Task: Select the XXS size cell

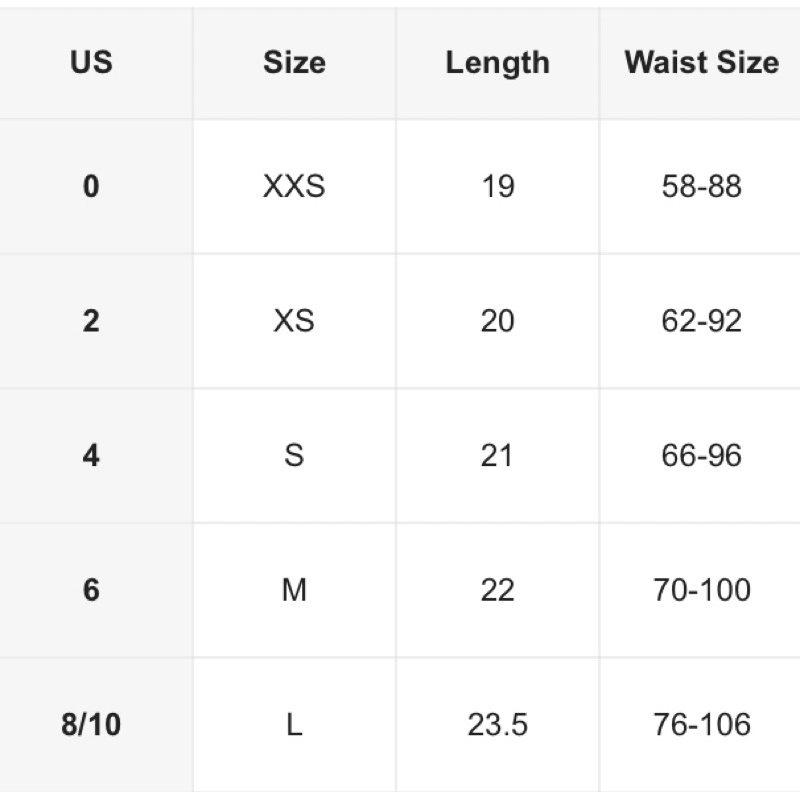Action: coord(294,186)
